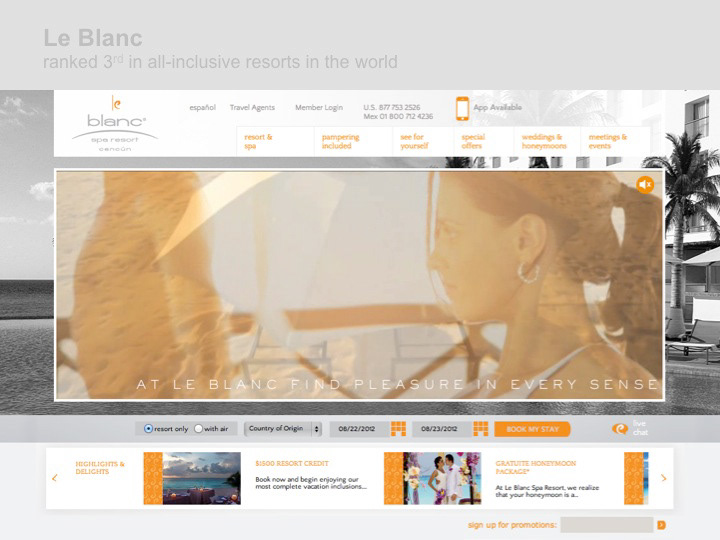Click the live chat bubble icon
The image size is (720, 540).
(620, 428)
